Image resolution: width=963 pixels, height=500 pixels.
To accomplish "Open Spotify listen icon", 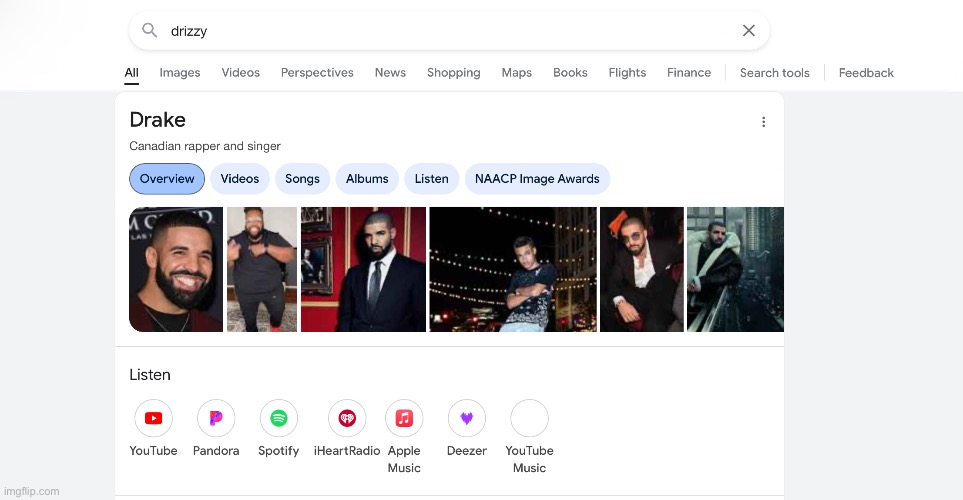I will tap(278, 418).
